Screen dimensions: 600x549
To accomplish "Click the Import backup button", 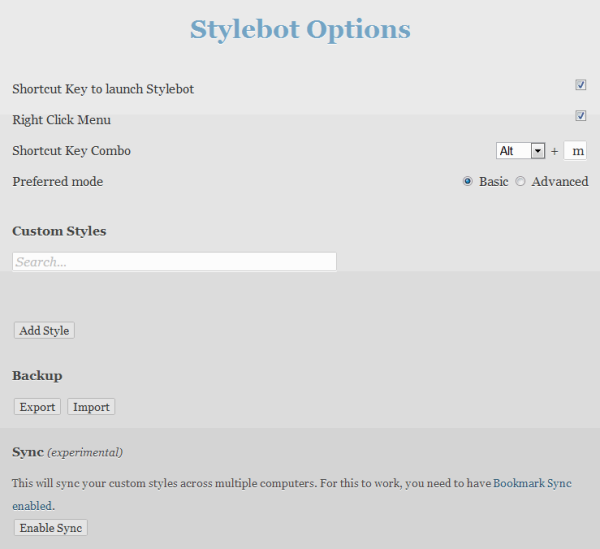I will coord(91,407).
